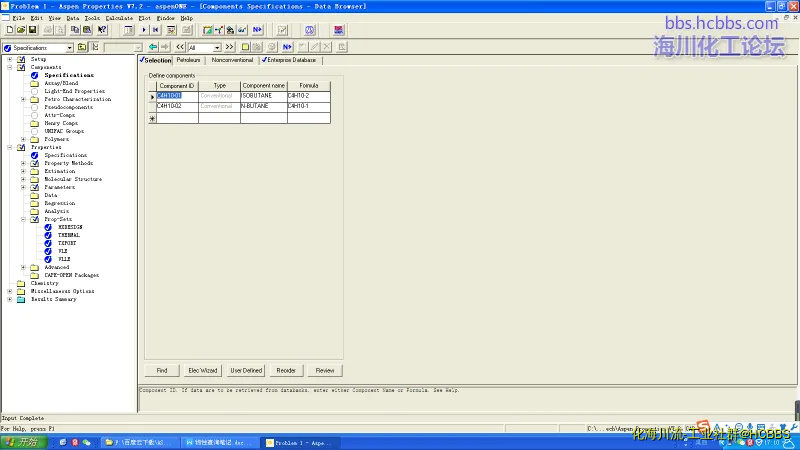
Task: Open the Tools menu
Action: tap(92, 18)
